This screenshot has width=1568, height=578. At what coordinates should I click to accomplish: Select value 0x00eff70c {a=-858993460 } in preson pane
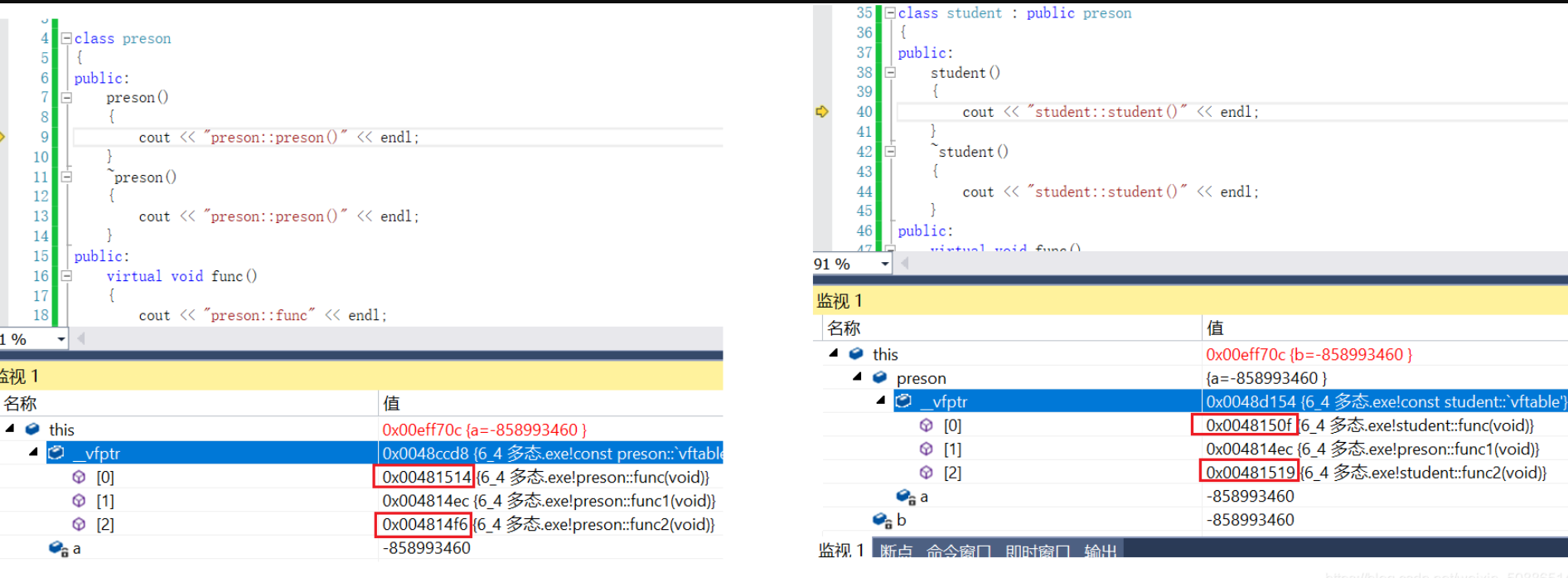485,430
